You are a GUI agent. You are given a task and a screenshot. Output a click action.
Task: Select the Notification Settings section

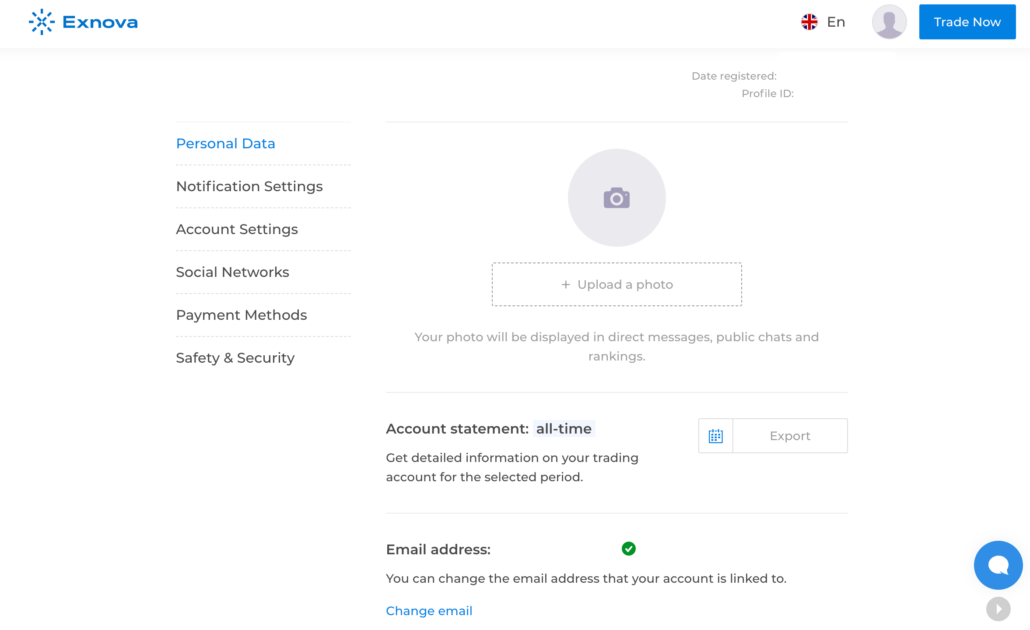point(249,186)
